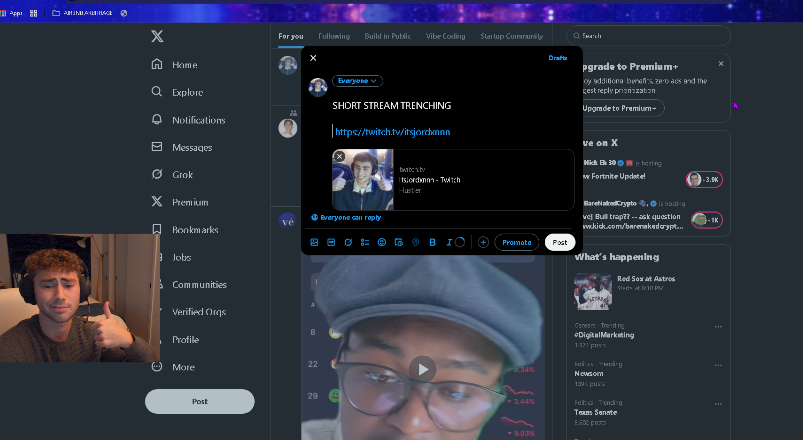Open the Newsom trending topic

tap(589, 373)
